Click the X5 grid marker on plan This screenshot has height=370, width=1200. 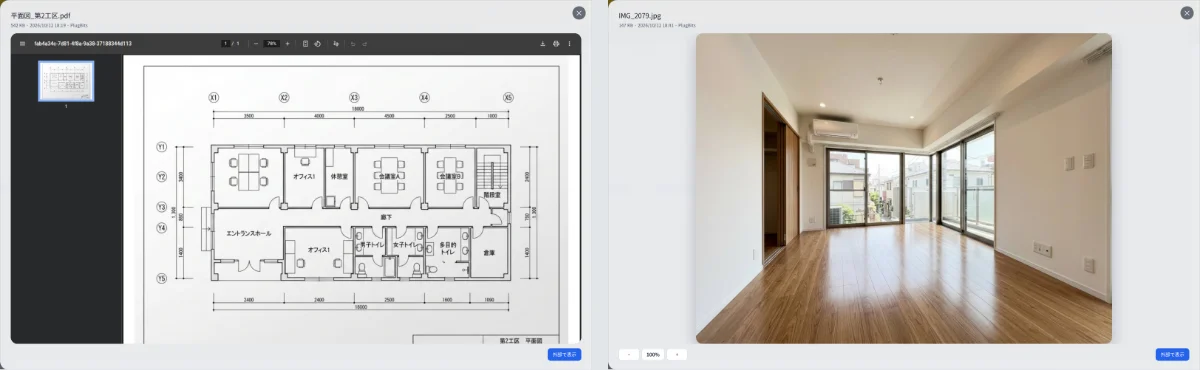pyautogui.click(x=508, y=97)
